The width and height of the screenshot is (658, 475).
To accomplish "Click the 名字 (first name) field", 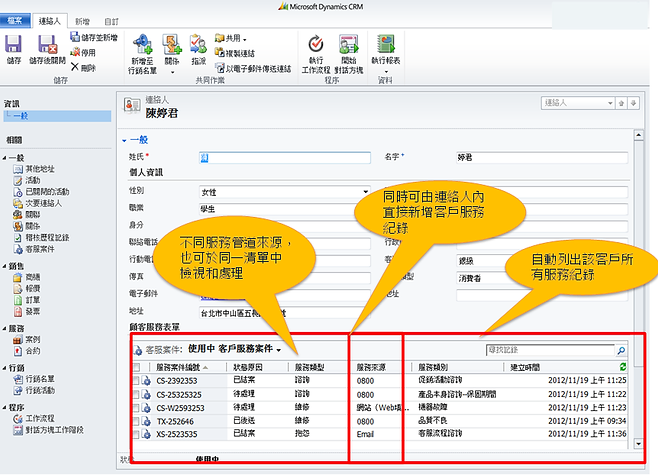I will pos(542,158).
